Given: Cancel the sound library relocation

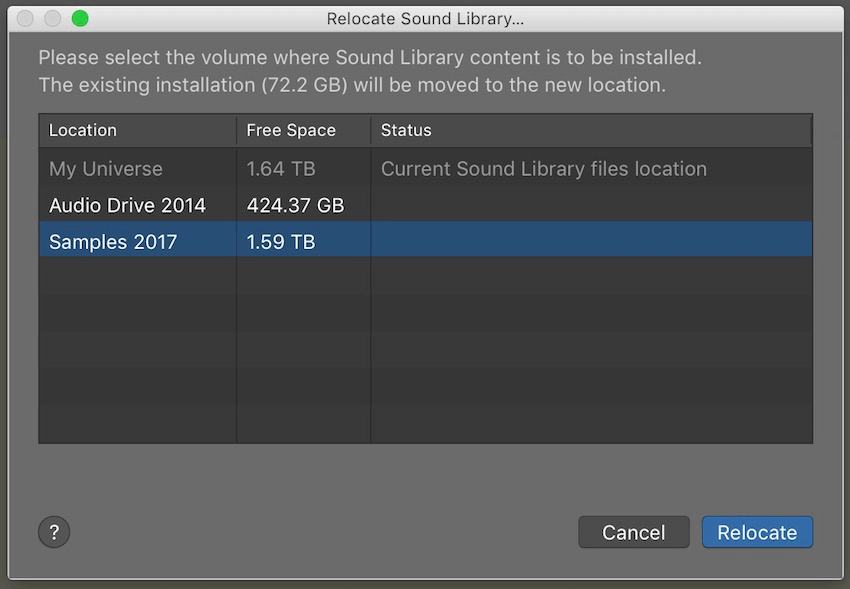Looking at the screenshot, I should tap(633, 532).
